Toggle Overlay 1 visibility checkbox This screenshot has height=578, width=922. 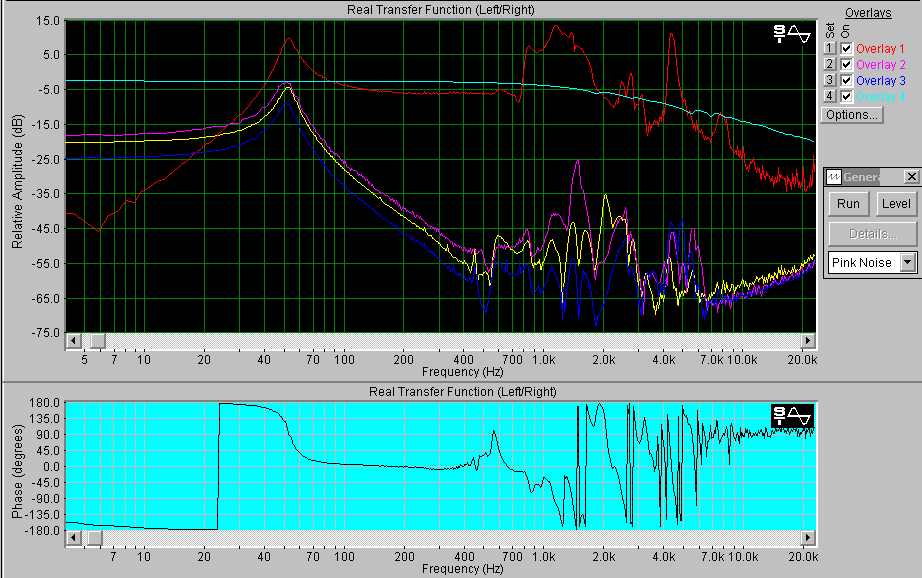846,48
